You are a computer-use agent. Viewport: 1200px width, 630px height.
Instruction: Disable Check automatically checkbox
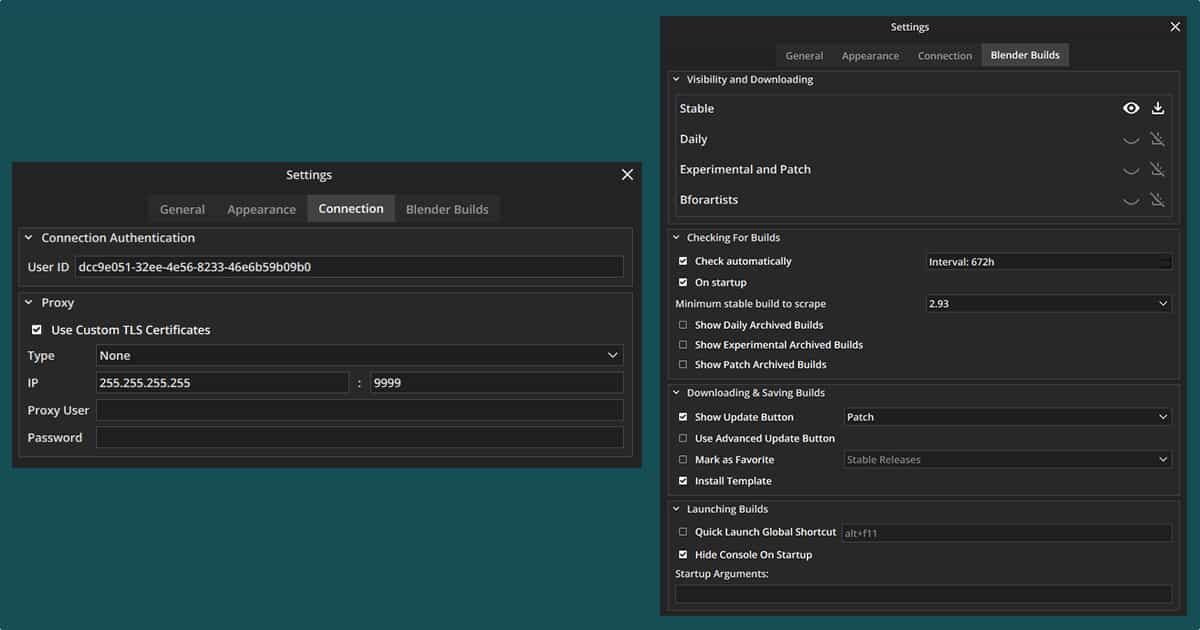pos(683,261)
